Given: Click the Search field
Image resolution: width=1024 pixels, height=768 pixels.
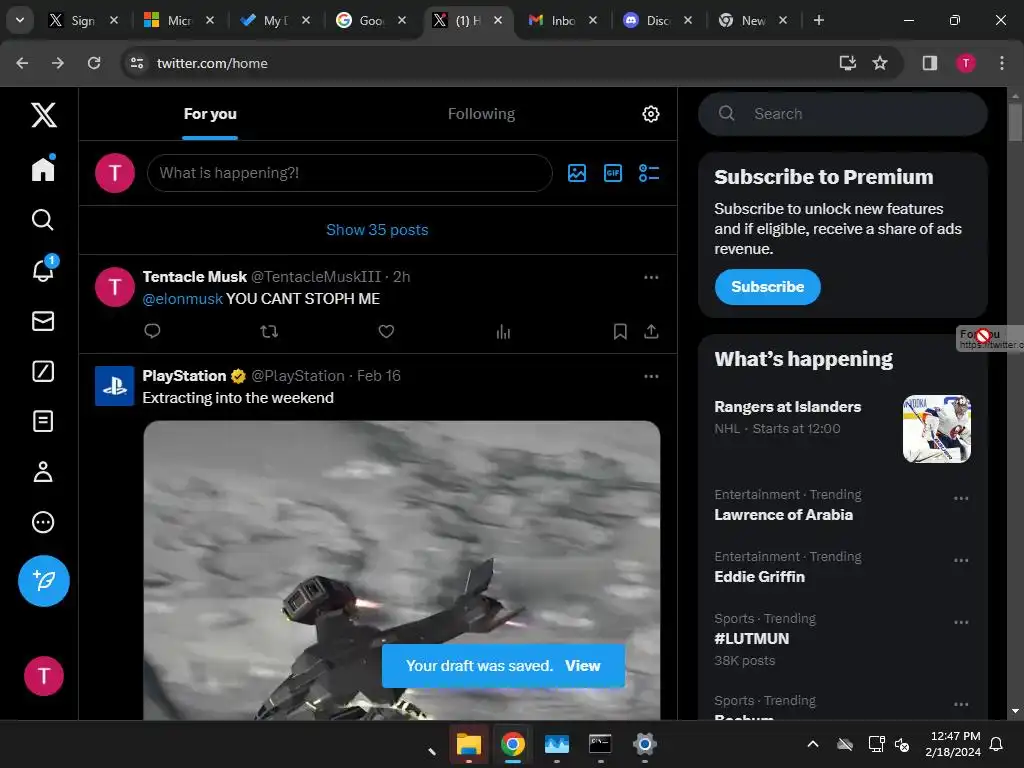Looking at the screenshot, I should [842, 114].
